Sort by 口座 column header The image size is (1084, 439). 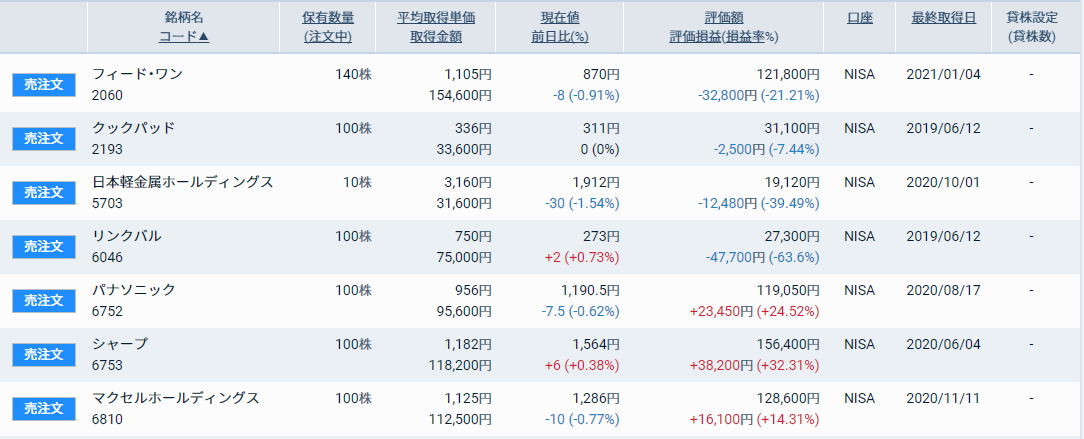859,18
